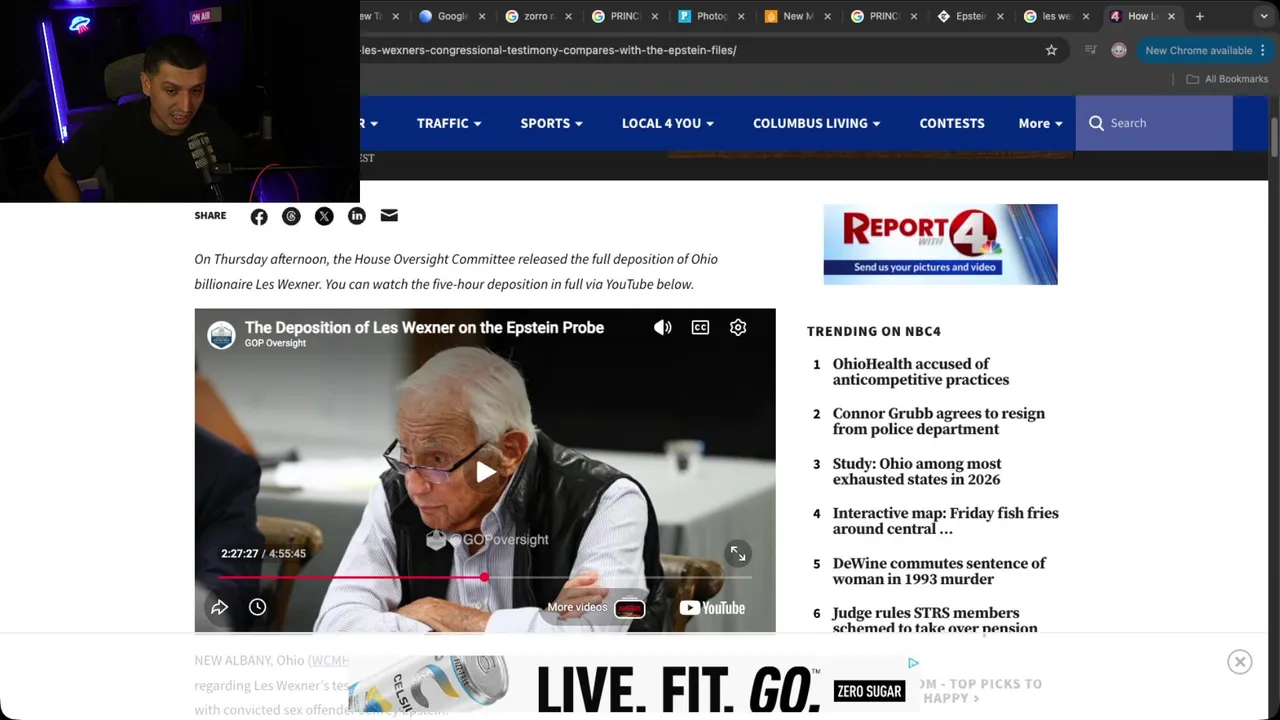Viewport: 1280px width, 720px height.
Task: Open 'Study: Ohio among most exhausted states'
Action: [917, 471]
